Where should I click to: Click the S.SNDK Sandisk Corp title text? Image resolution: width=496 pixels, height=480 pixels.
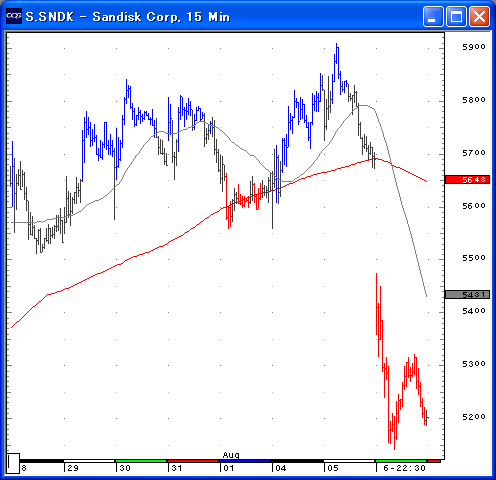click(128, 17)
